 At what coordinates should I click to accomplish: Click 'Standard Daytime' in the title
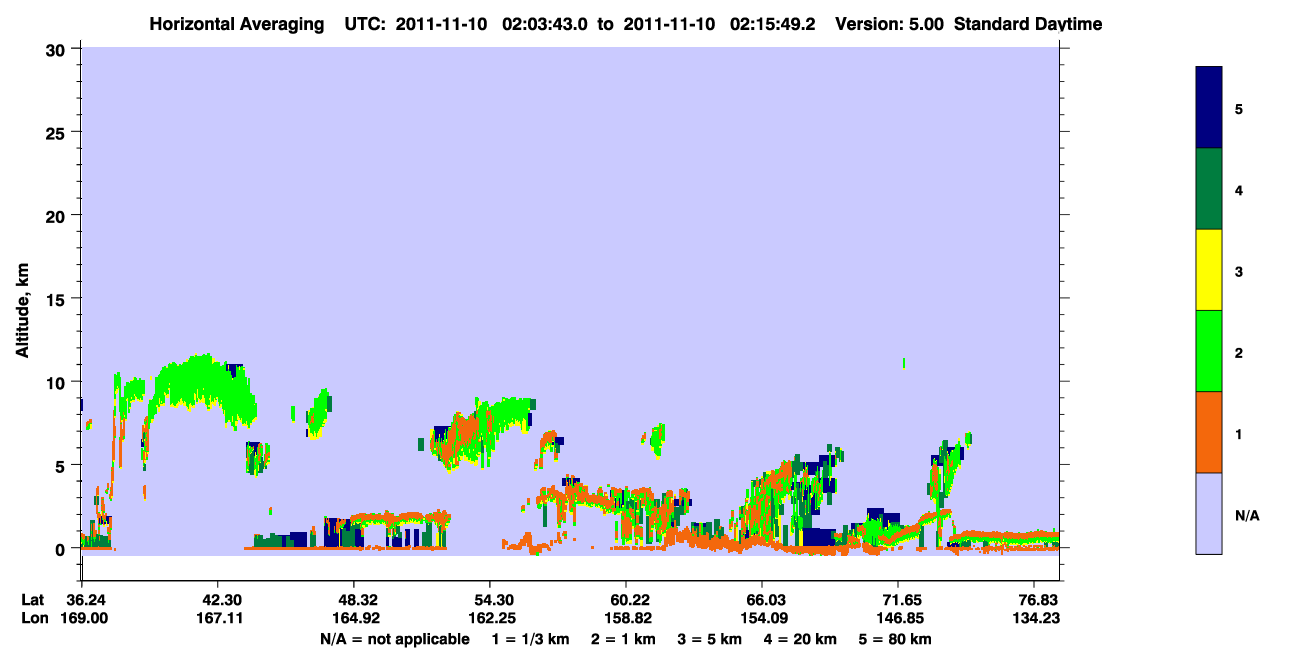tap(1029, 24)
